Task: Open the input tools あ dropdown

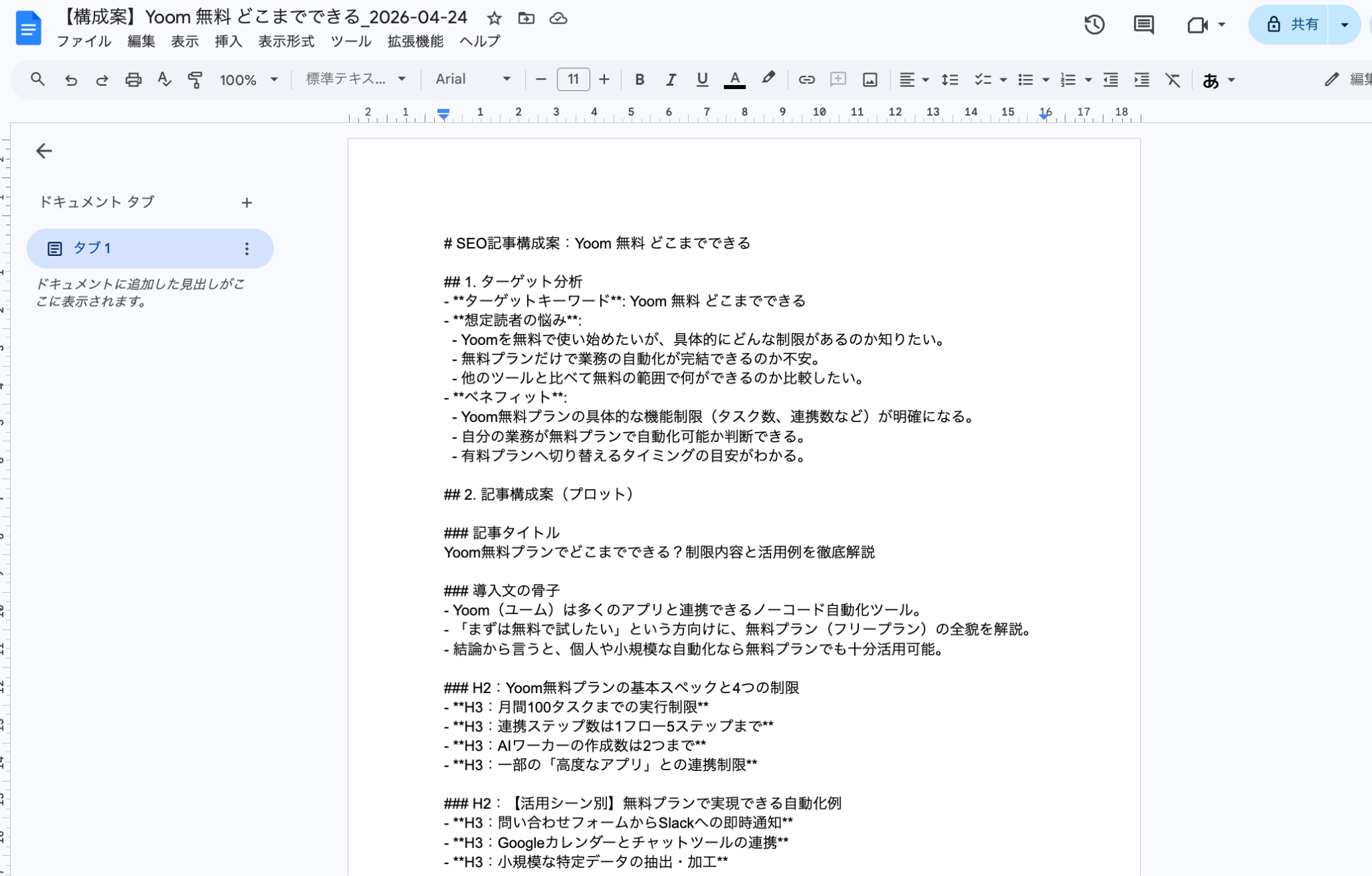Action: pos(1219,80)
